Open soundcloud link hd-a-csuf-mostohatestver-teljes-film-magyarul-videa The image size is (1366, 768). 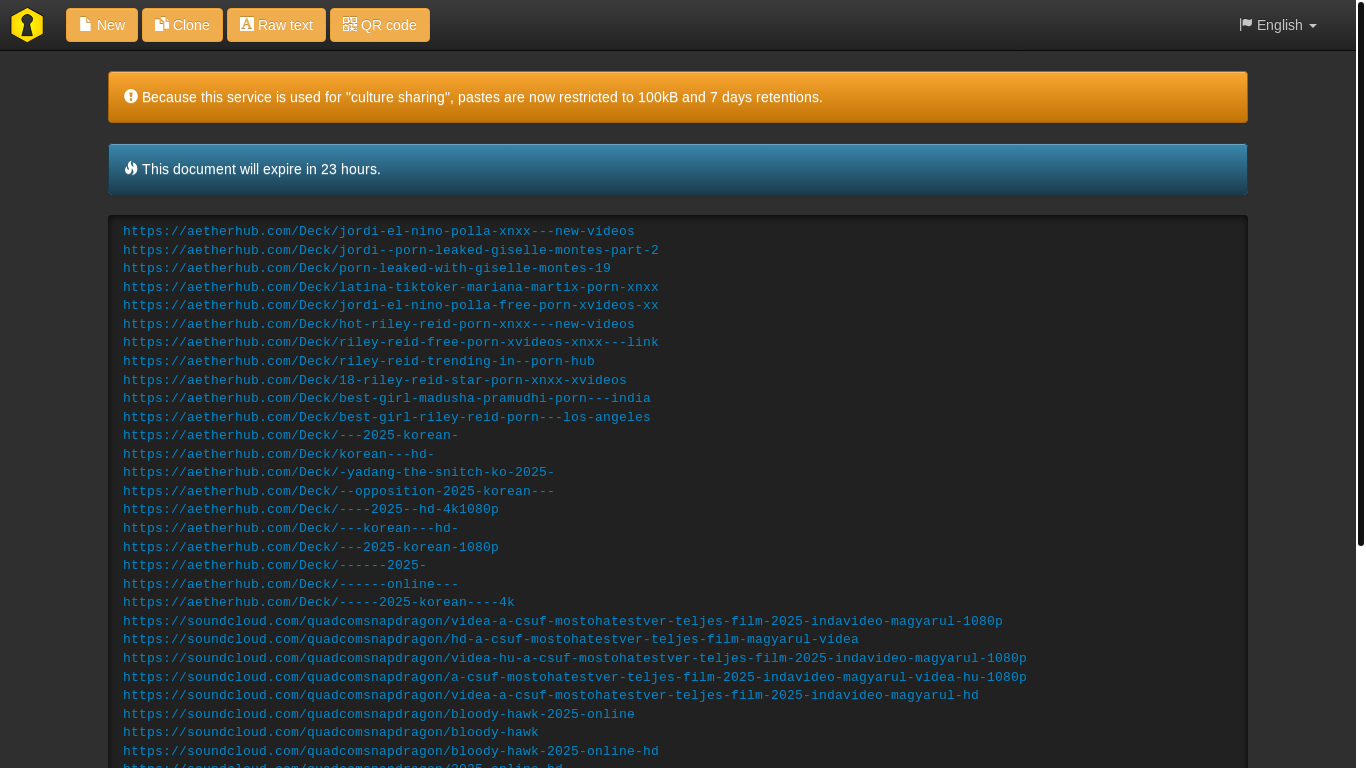(491, 639)
